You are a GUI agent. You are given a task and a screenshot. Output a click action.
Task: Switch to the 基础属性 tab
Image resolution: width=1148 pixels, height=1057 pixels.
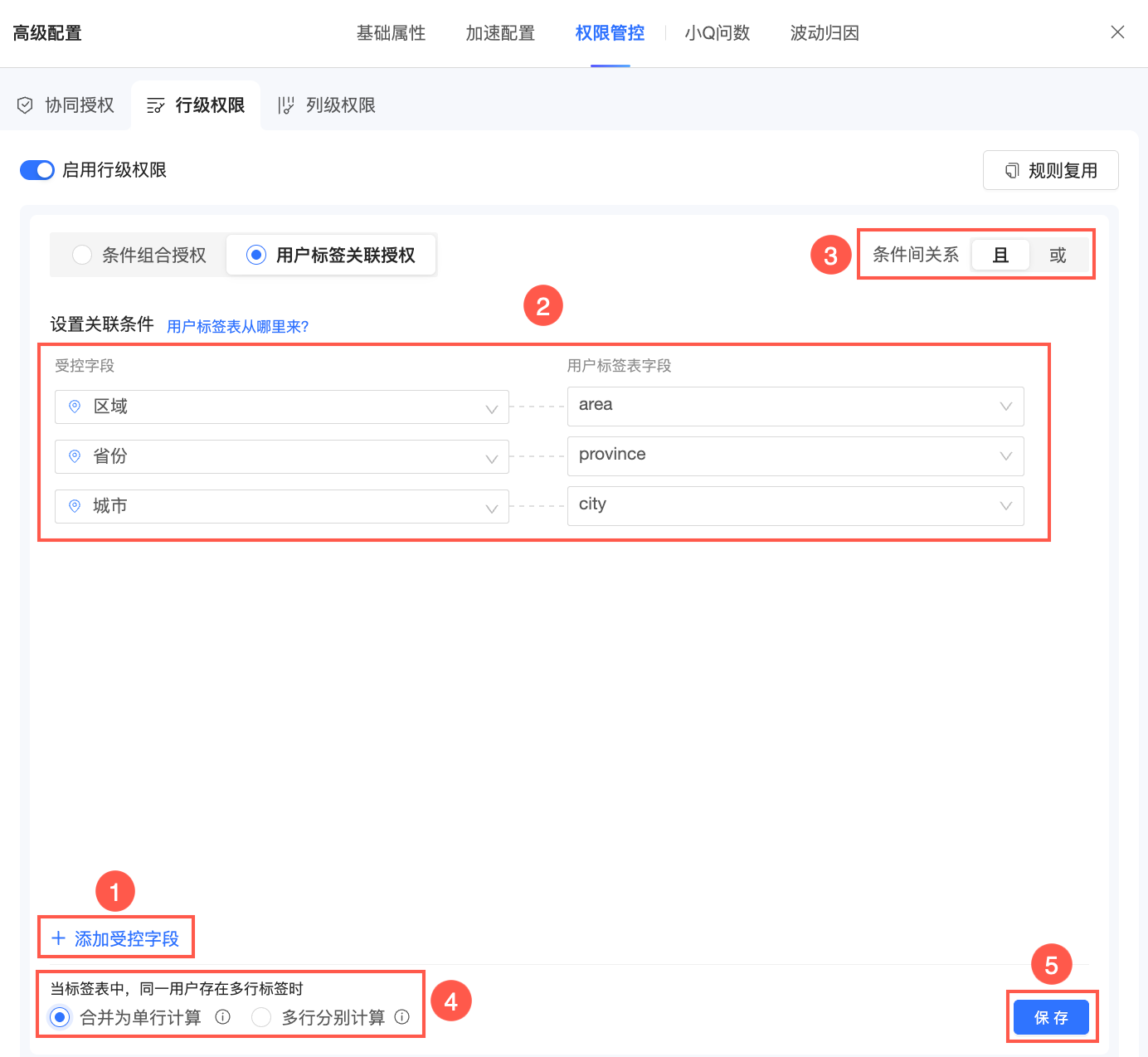click(392, 33)
